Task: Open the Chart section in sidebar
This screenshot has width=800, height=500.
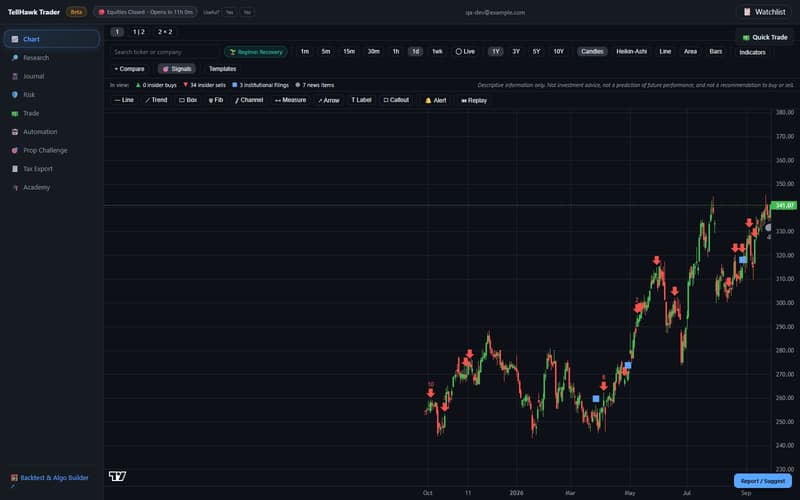Action: [52, 39]
